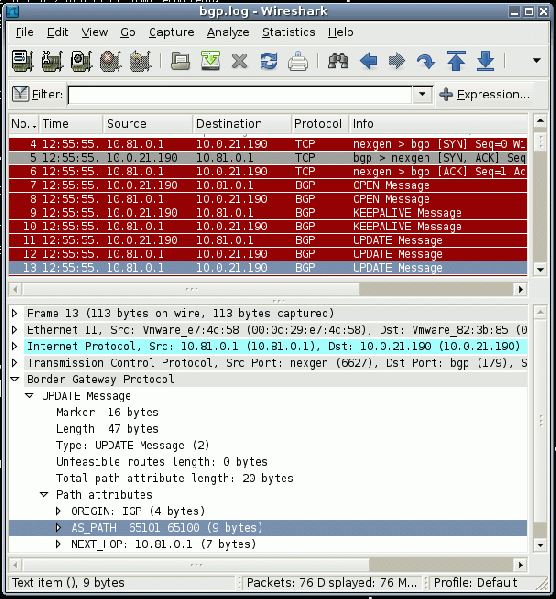Open the capture interfaces list icon
Image resolution: width=556 pixels, height=599 pixels.
[x=22, y=61]
